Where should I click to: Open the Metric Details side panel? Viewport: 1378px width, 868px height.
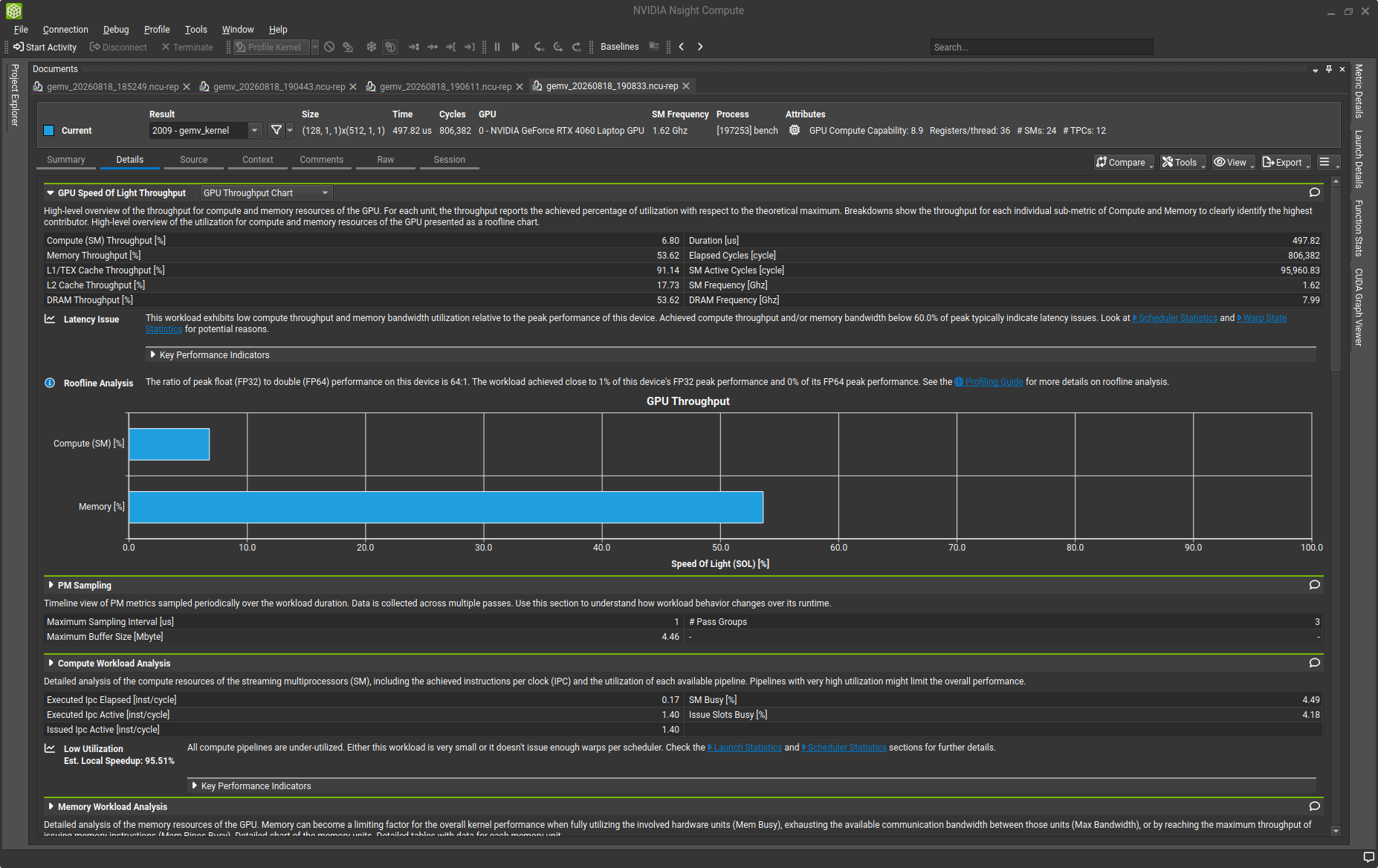click(1358, 91)
